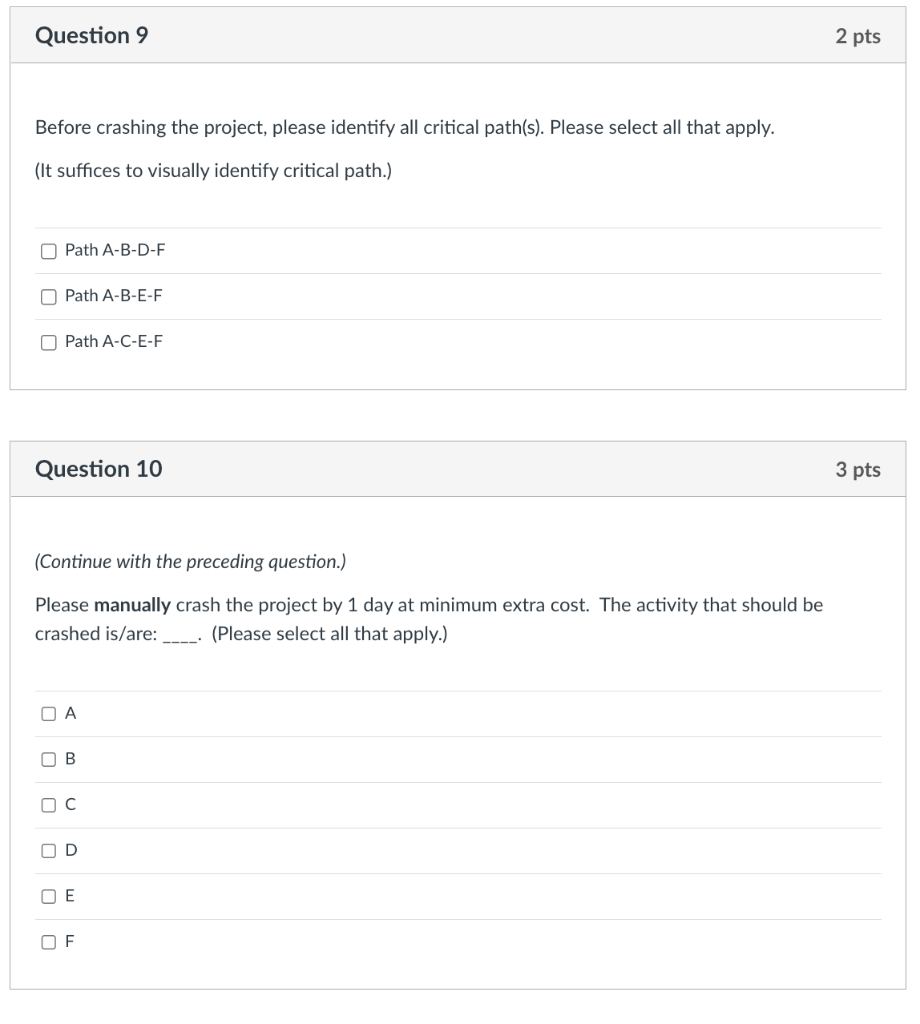Check the Path A-C-E-F checkbox
The image size is (920, 1024).
48,341
